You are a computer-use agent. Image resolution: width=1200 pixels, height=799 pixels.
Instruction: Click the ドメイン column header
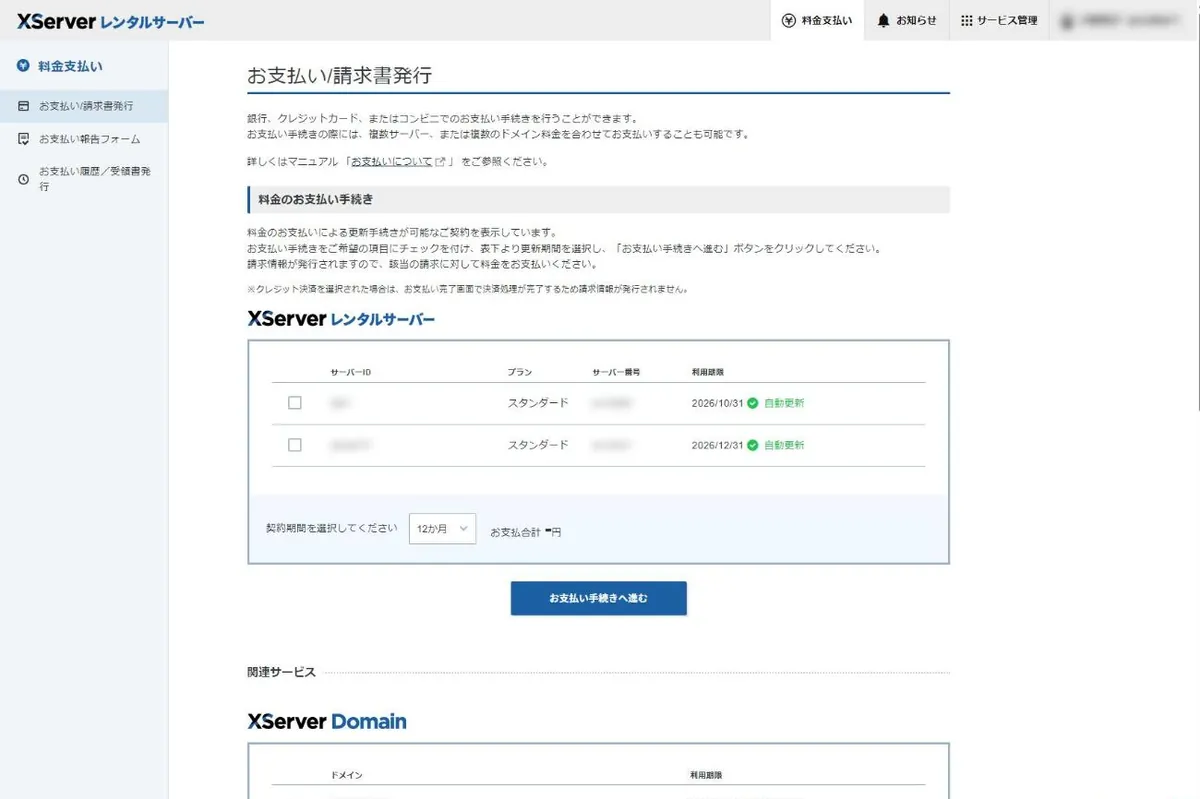click(345, 775)
